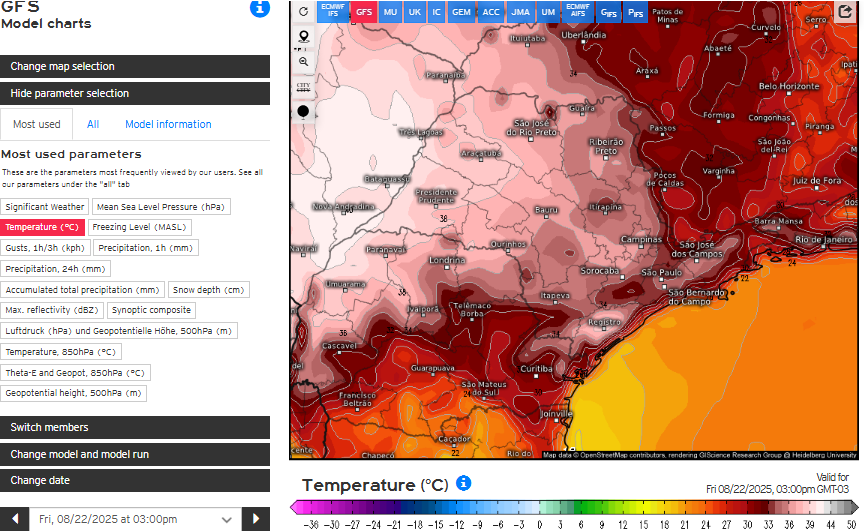
Task: Select Precipitation, 24h (mm) parameter
Action: (x=56, y=268)
